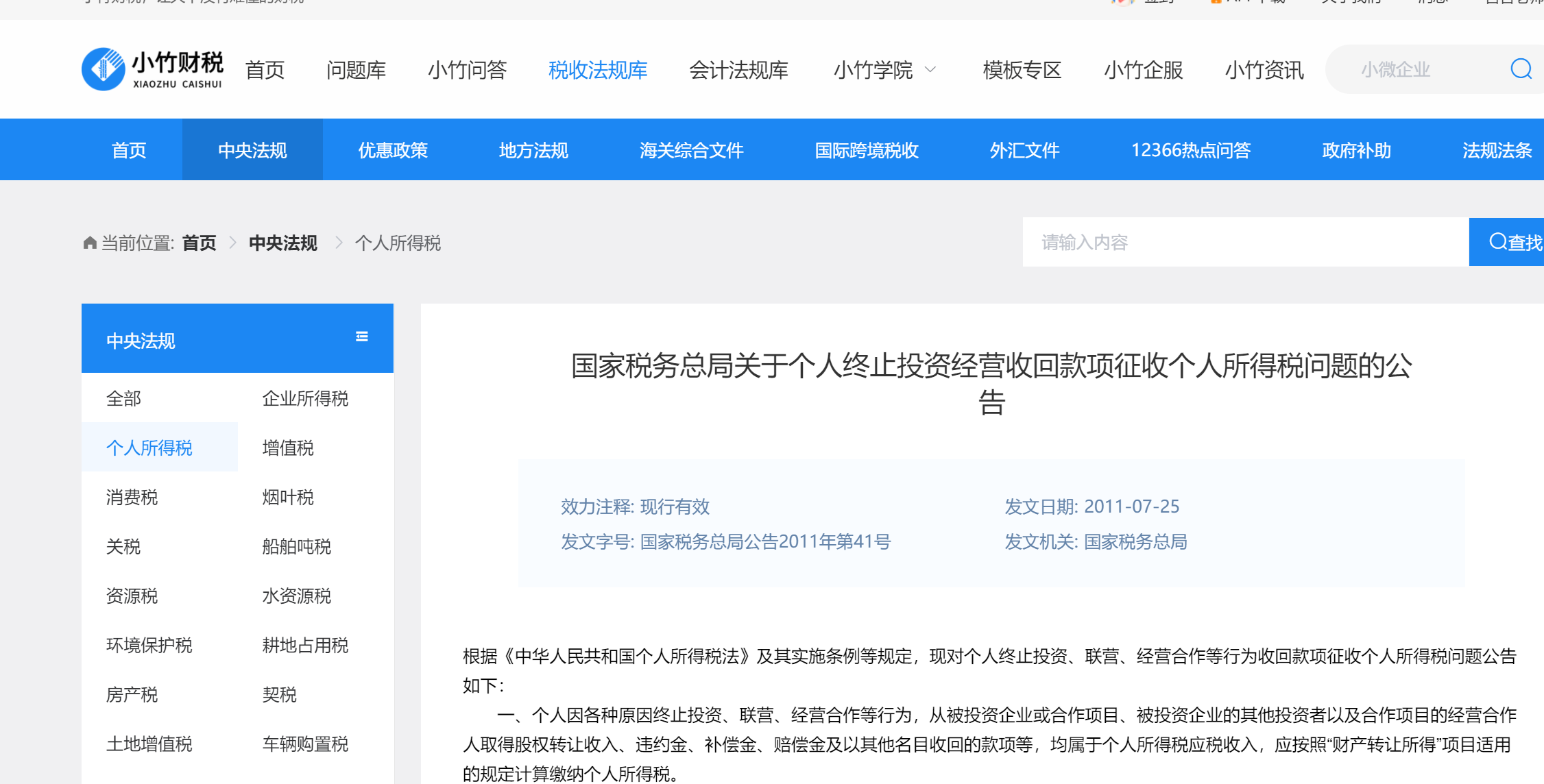Select 增值税 category in sidebar
Screen dimensions: 1544x784
pos(288,448)
